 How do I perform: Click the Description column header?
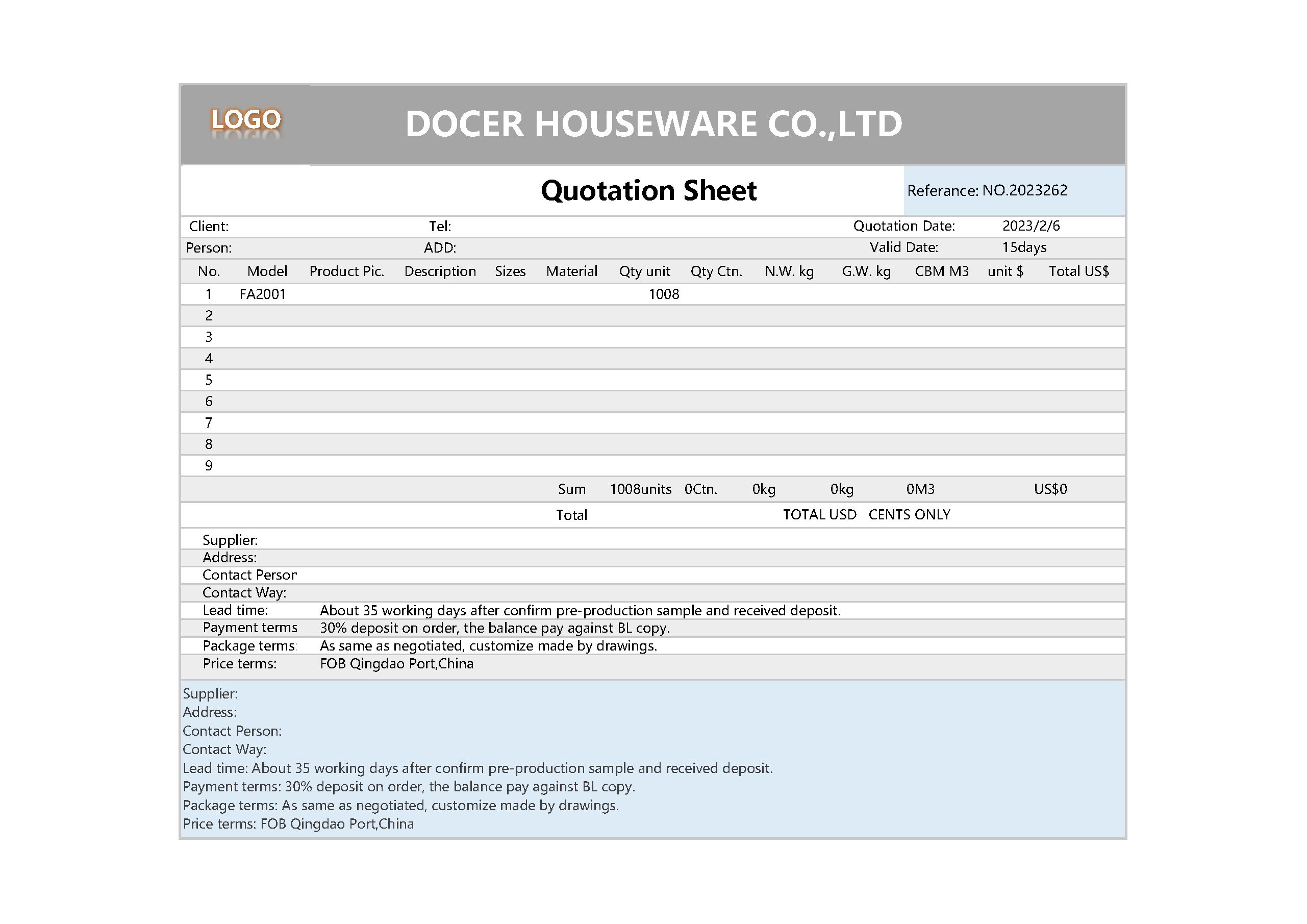[440, 271]
